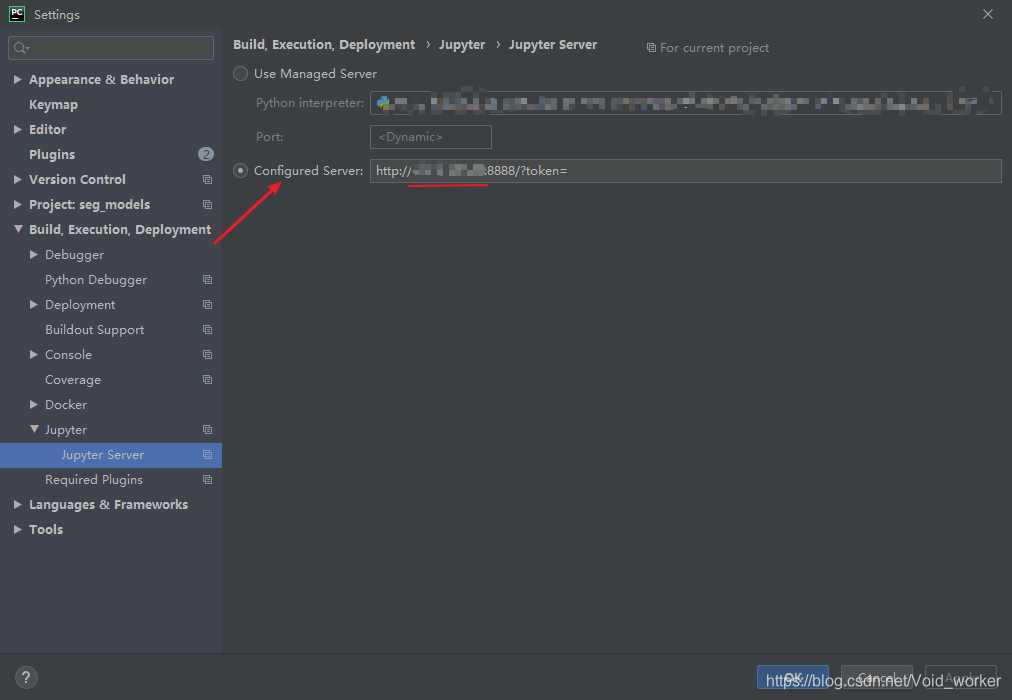Image resolution: width=1012 pixels, height=700 pixels.
Task: Click the Cancel button
Action: coord(876,677)
